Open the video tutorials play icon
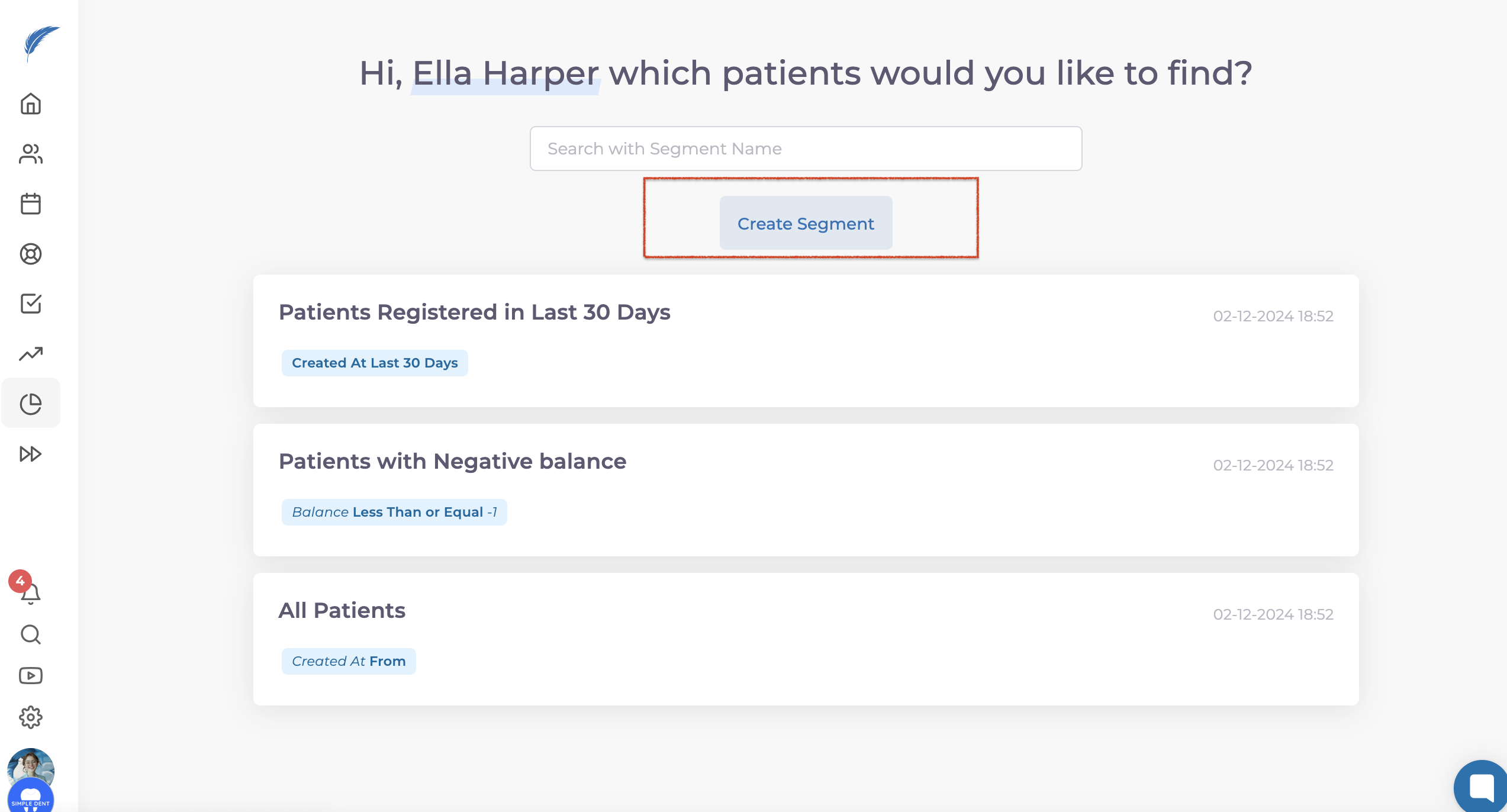The width and height of the screenshot is (1507, 812). pyautogui.click(x=31, y=676)
